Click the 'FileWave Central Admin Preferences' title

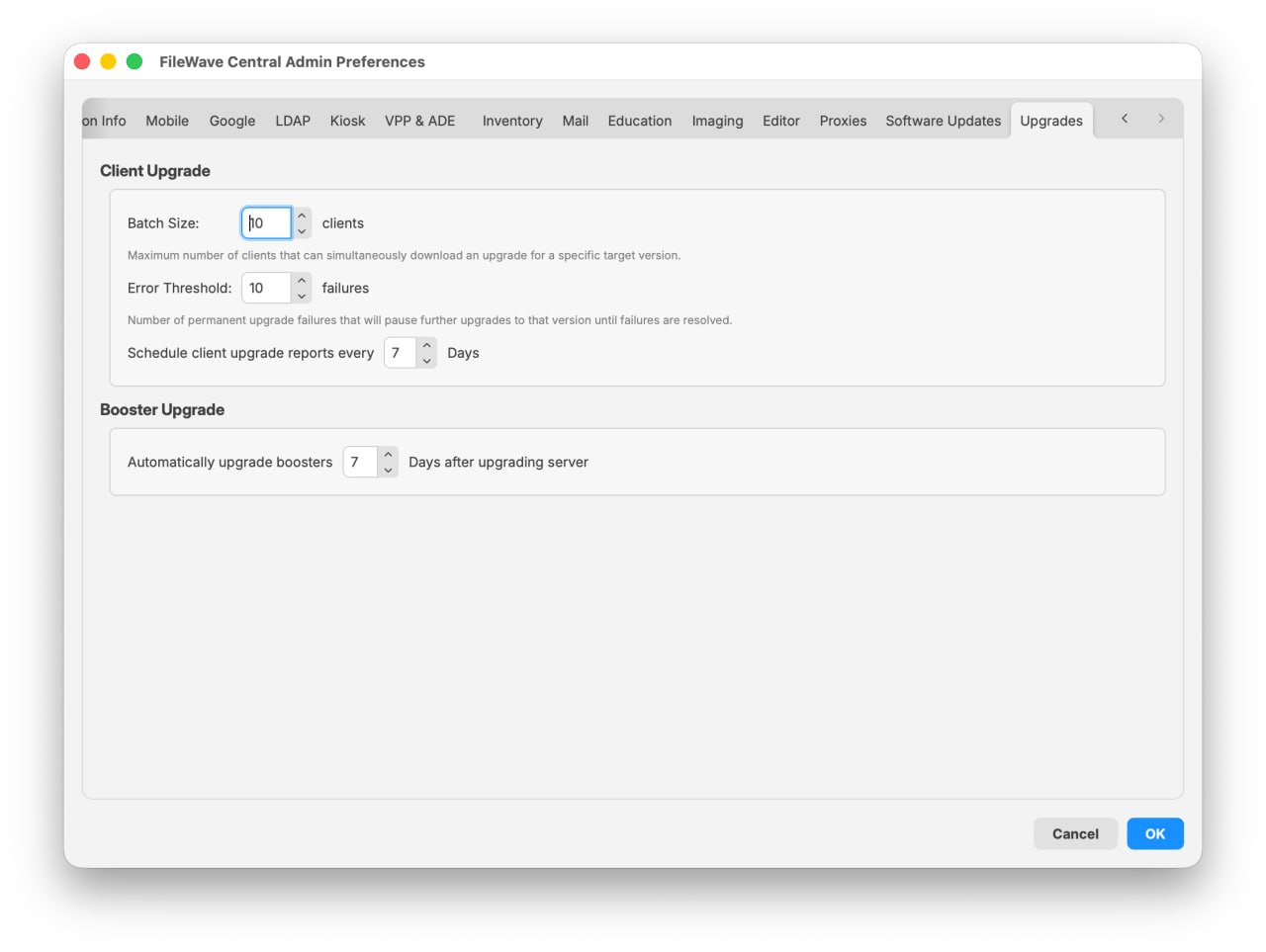(x=292, y=61)
